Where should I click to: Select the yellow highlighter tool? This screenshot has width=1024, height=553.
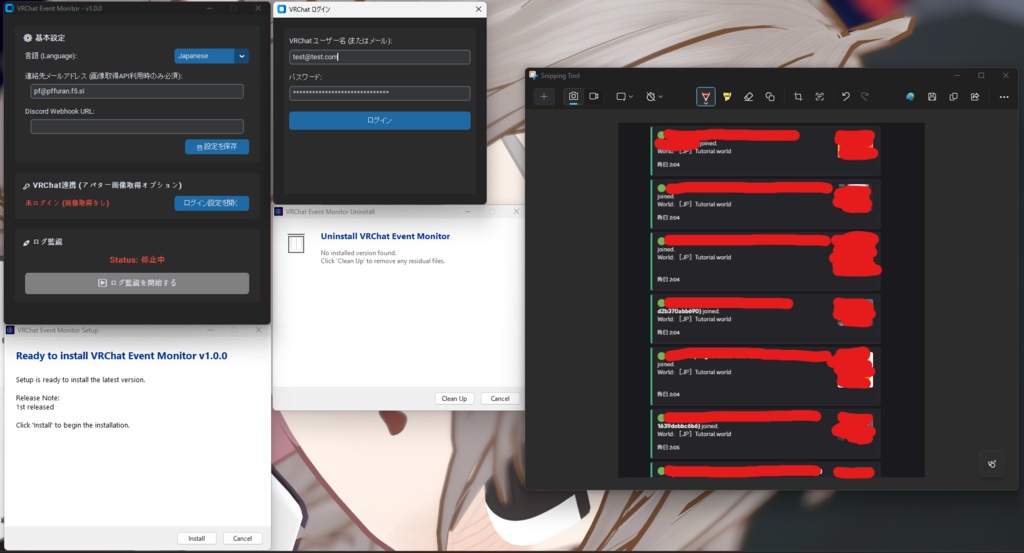(x=727, y=97)
